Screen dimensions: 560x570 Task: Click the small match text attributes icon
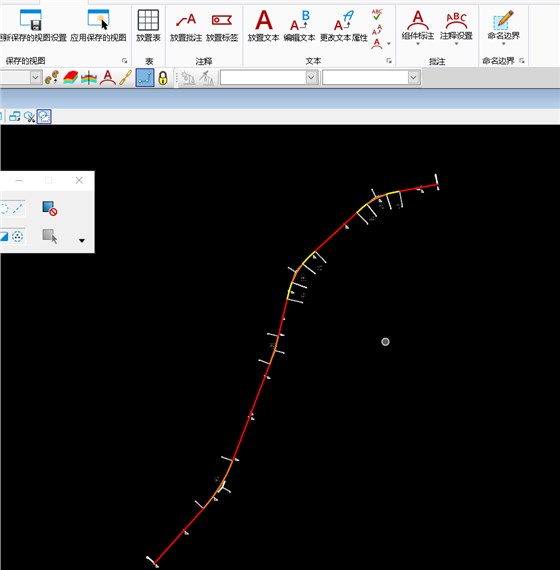tap(377, 29)
